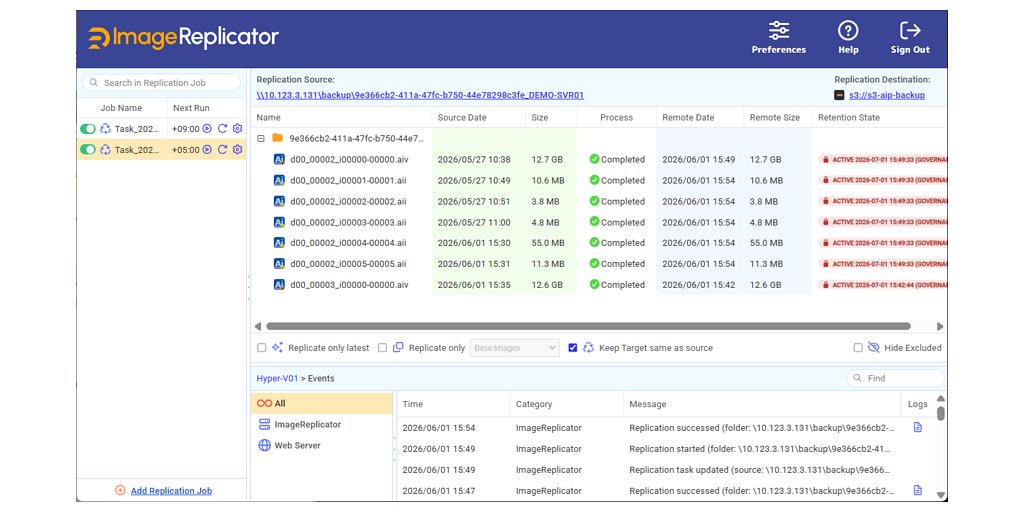Click the ImageReplicator logo
This screenshot has width=1024, height=512.
tap(184, 38)
